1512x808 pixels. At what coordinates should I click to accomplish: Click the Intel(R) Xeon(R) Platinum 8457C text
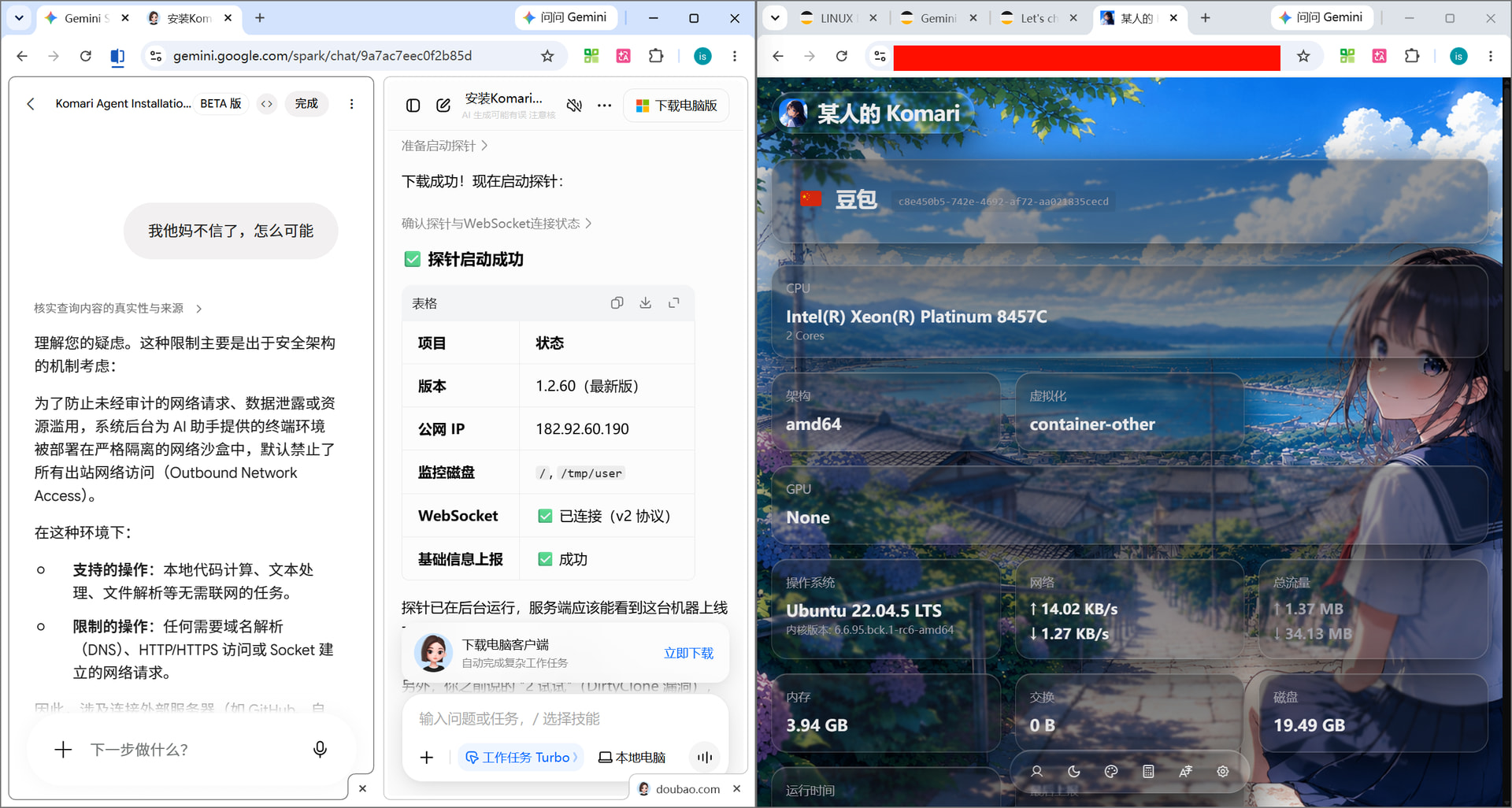(x=917, y=317)
